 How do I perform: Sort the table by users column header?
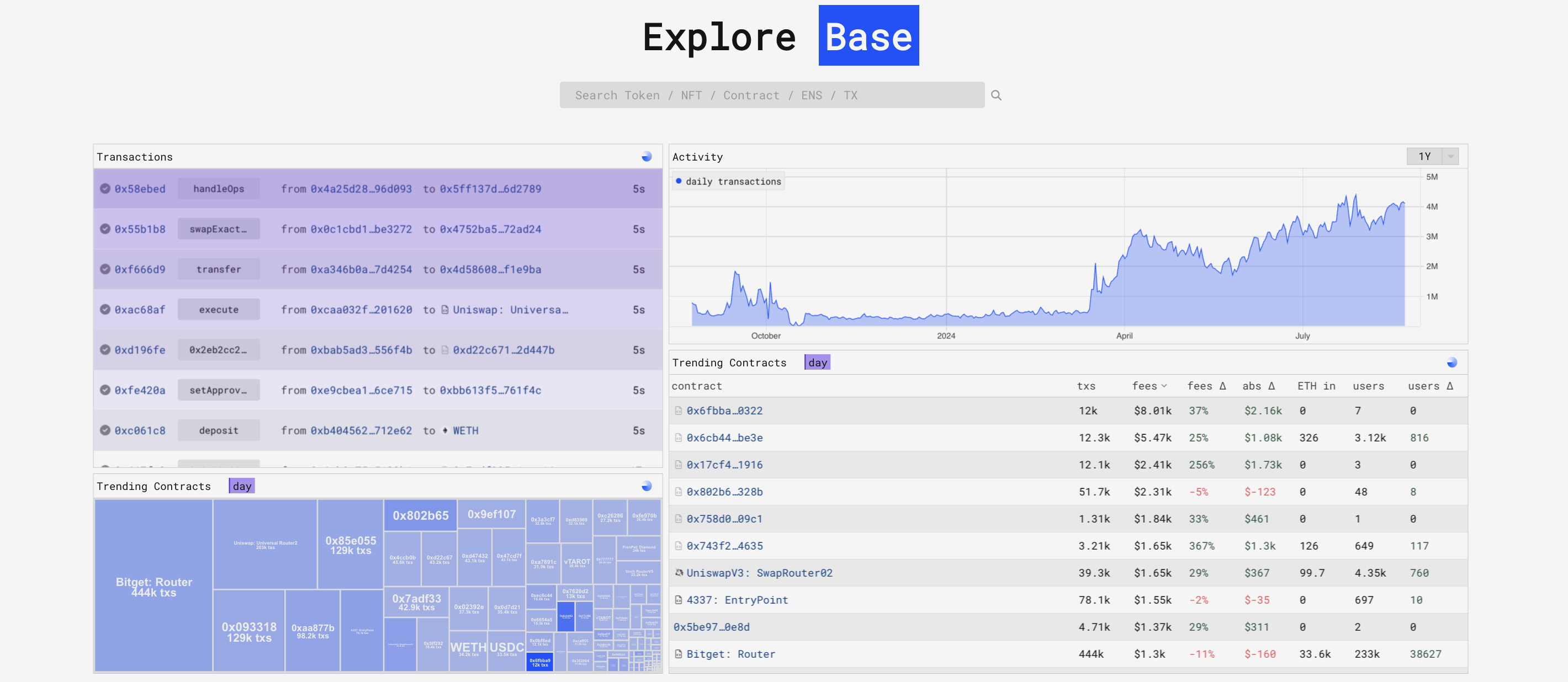1368,386
